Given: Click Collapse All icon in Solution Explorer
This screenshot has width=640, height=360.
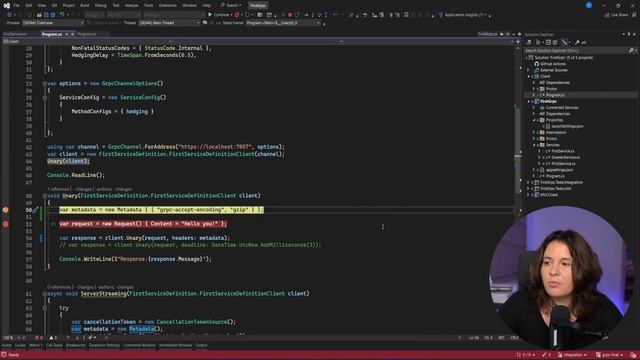Looking at the screenshot, I should coord(548,42).
